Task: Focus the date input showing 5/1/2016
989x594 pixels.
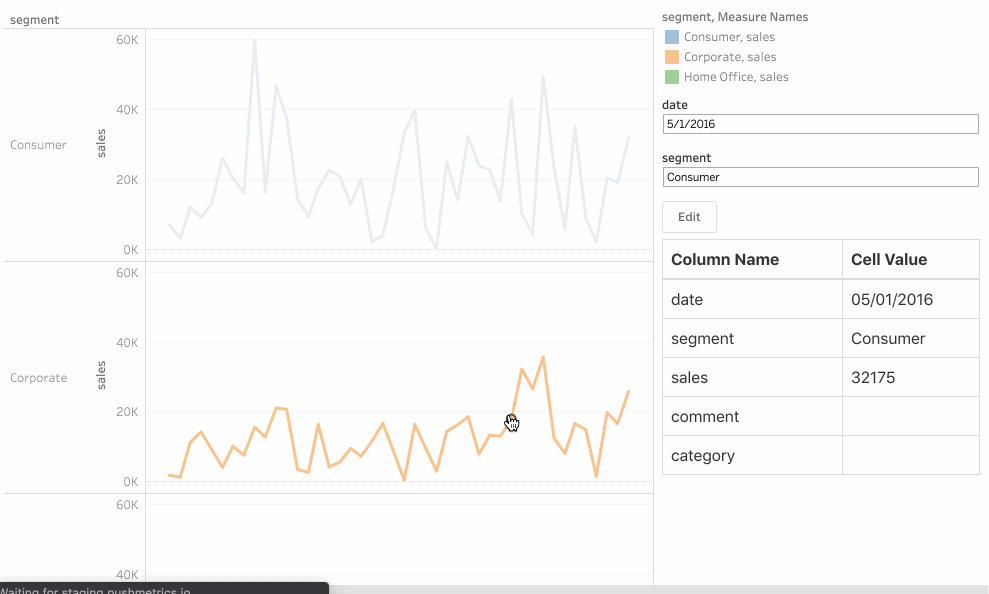Action: tap(820, 124)
